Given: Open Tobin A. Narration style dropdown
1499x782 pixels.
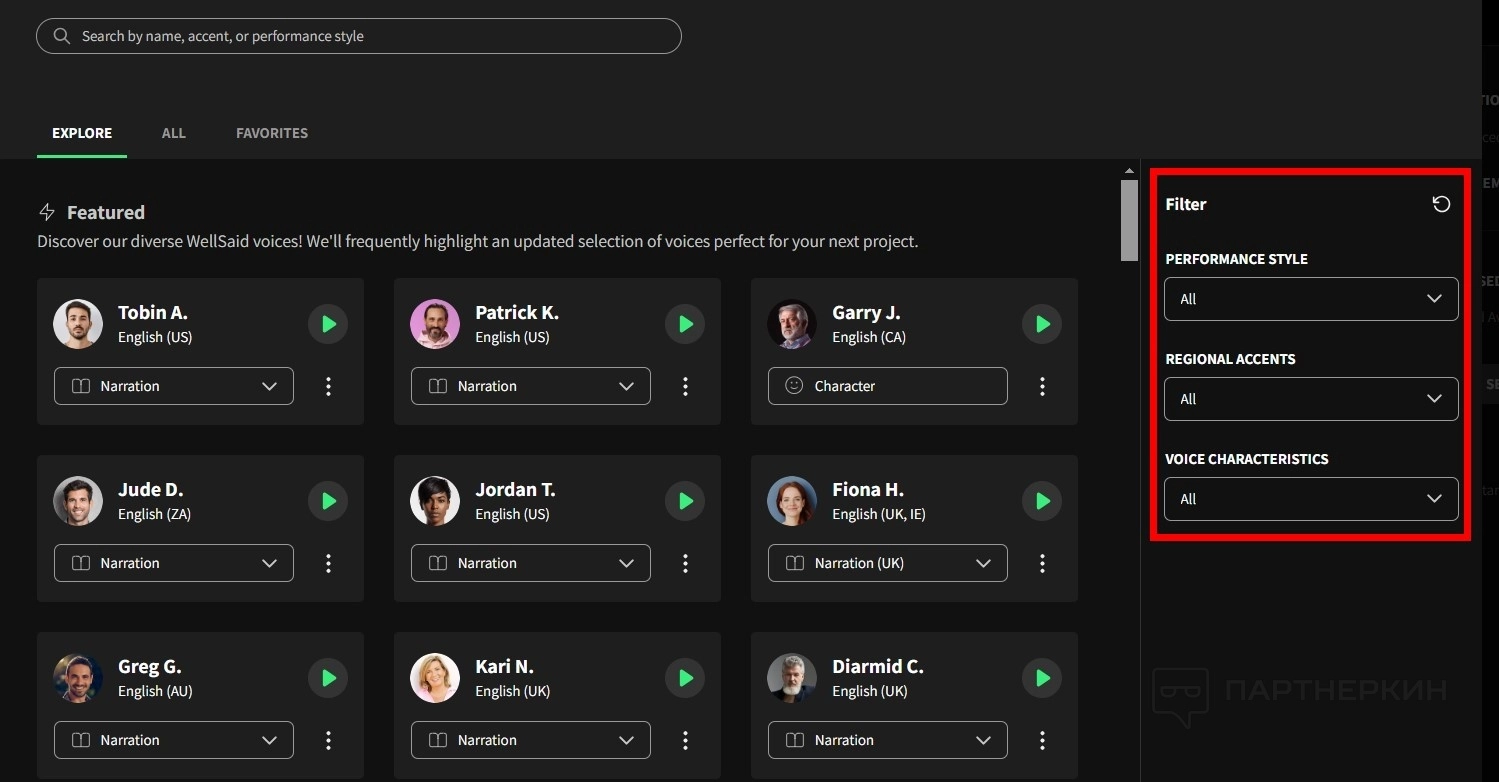Looking at the screenshot, I should point(174,386).
